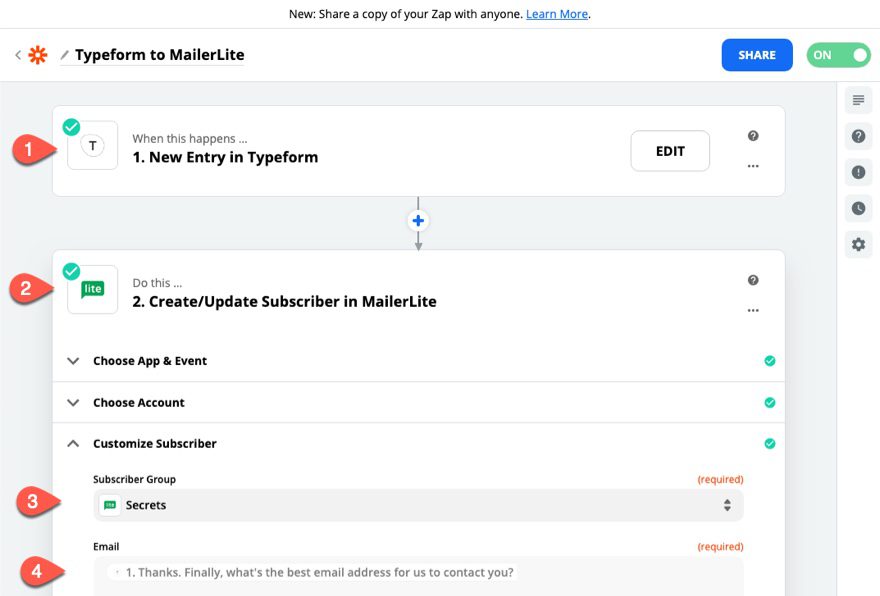The height and width of the screenshot is (596, 880).
Task: Click the Customize Subscriber completed checkmark
Action: (770, 443)
